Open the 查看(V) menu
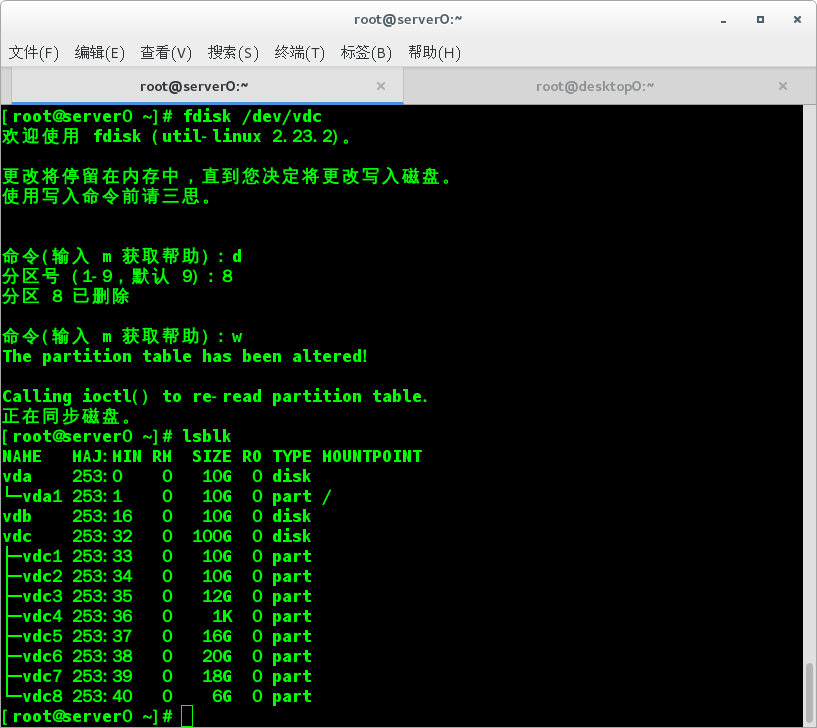 [166, 53]
